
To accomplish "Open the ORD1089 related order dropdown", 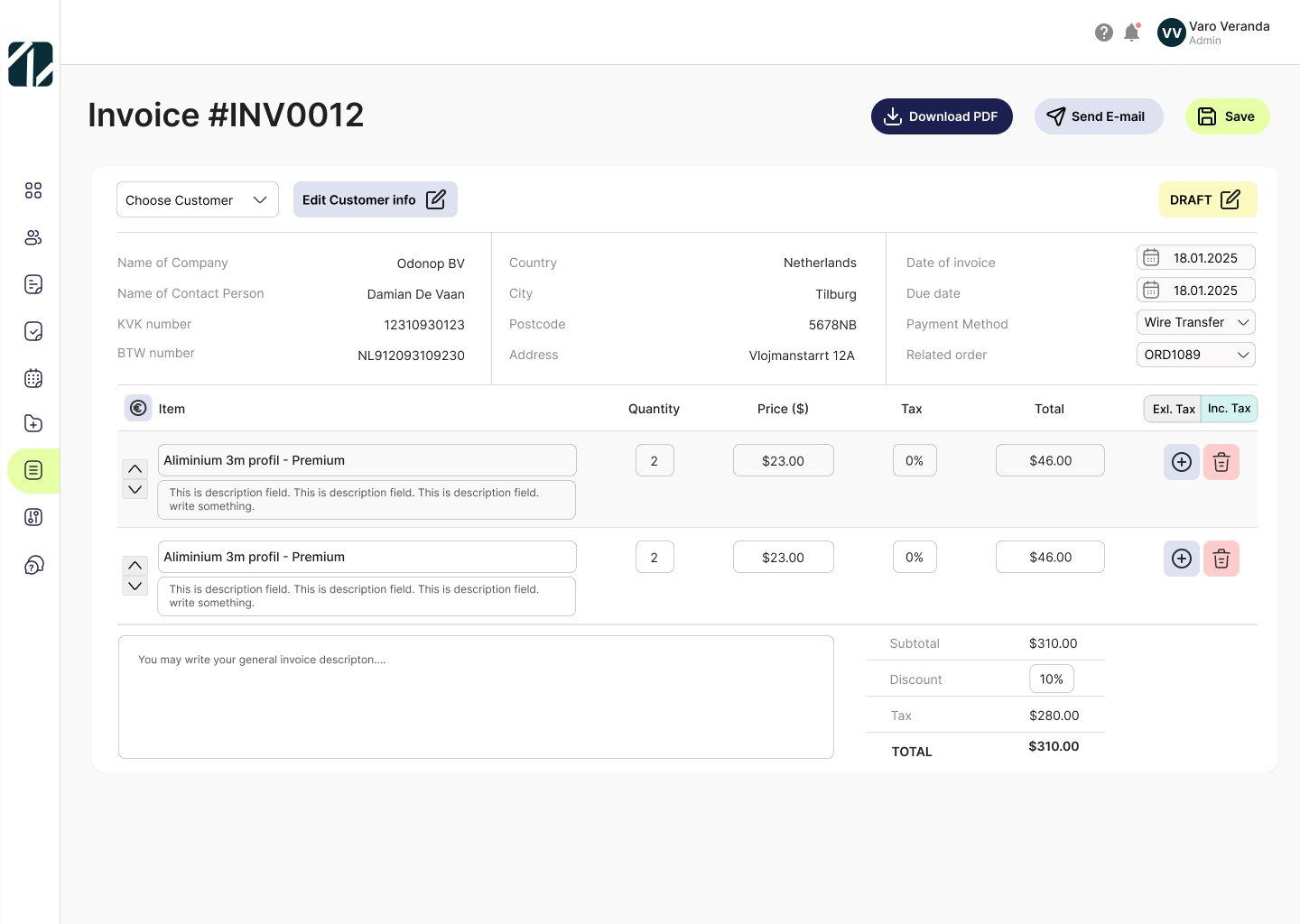I will pos(1195,355).
